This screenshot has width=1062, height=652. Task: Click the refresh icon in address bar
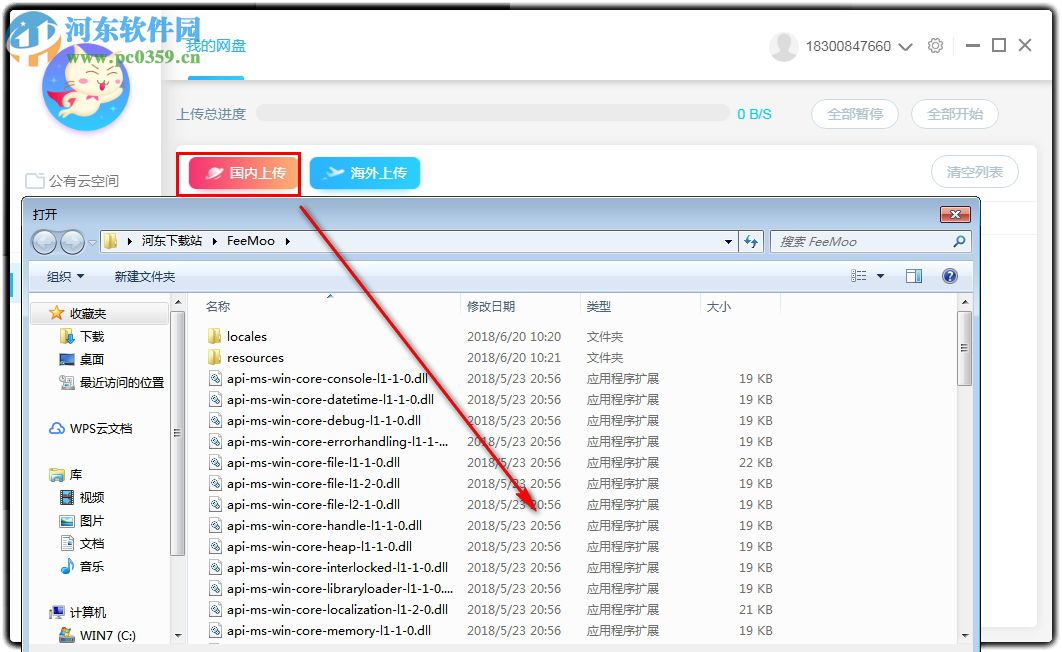[x=751, y=242]
